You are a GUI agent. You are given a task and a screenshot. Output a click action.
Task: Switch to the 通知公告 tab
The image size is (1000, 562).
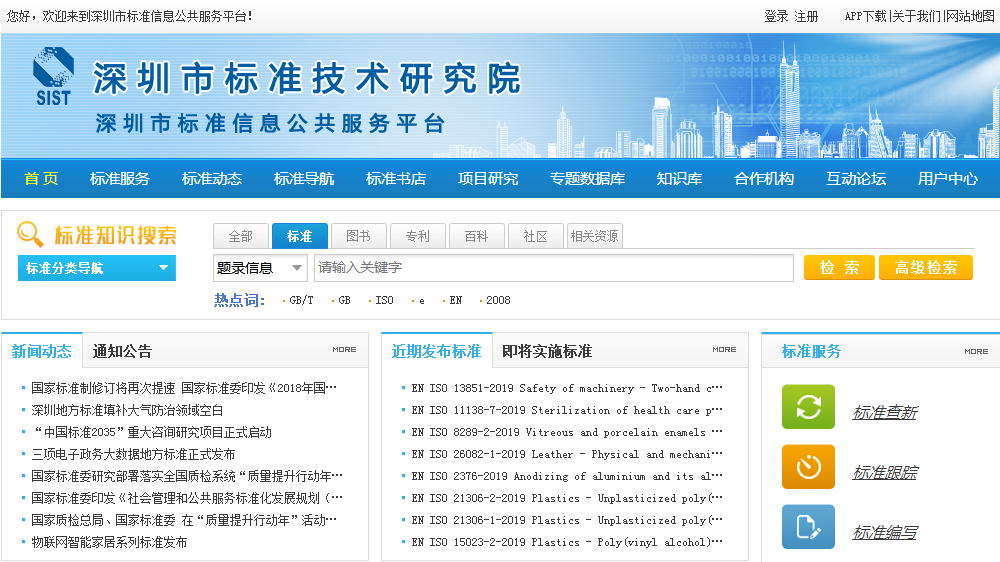coord(122,351)
